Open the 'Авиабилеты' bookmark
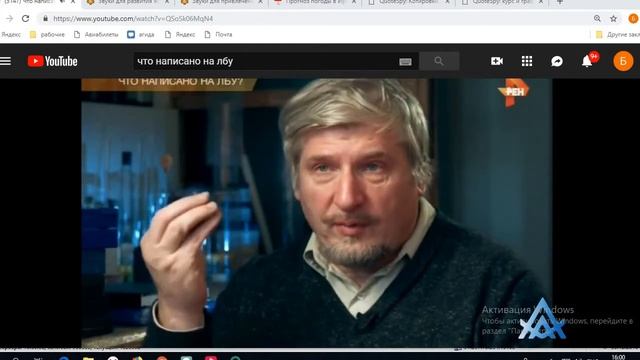640x360 pixels. pos(96,35)
